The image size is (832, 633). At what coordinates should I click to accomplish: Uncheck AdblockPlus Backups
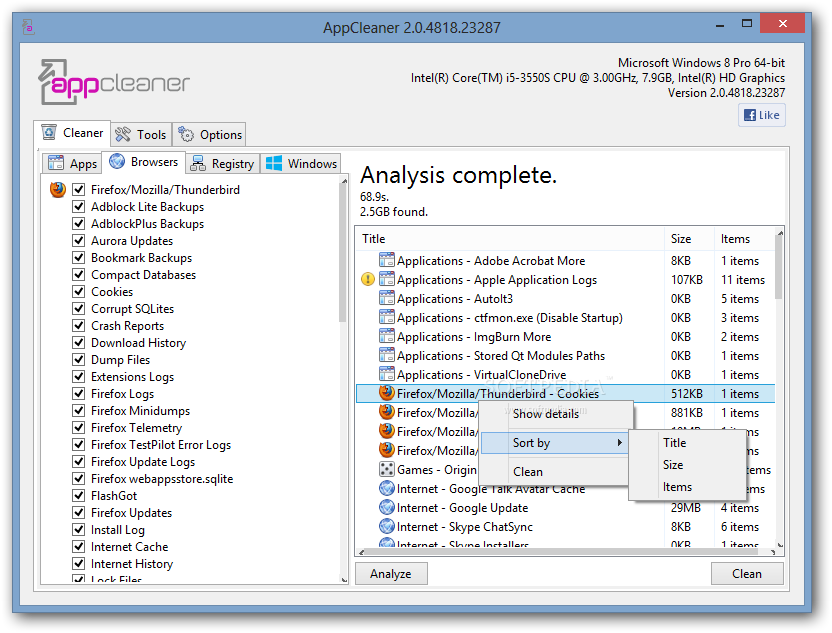click(x=79, y=223)
